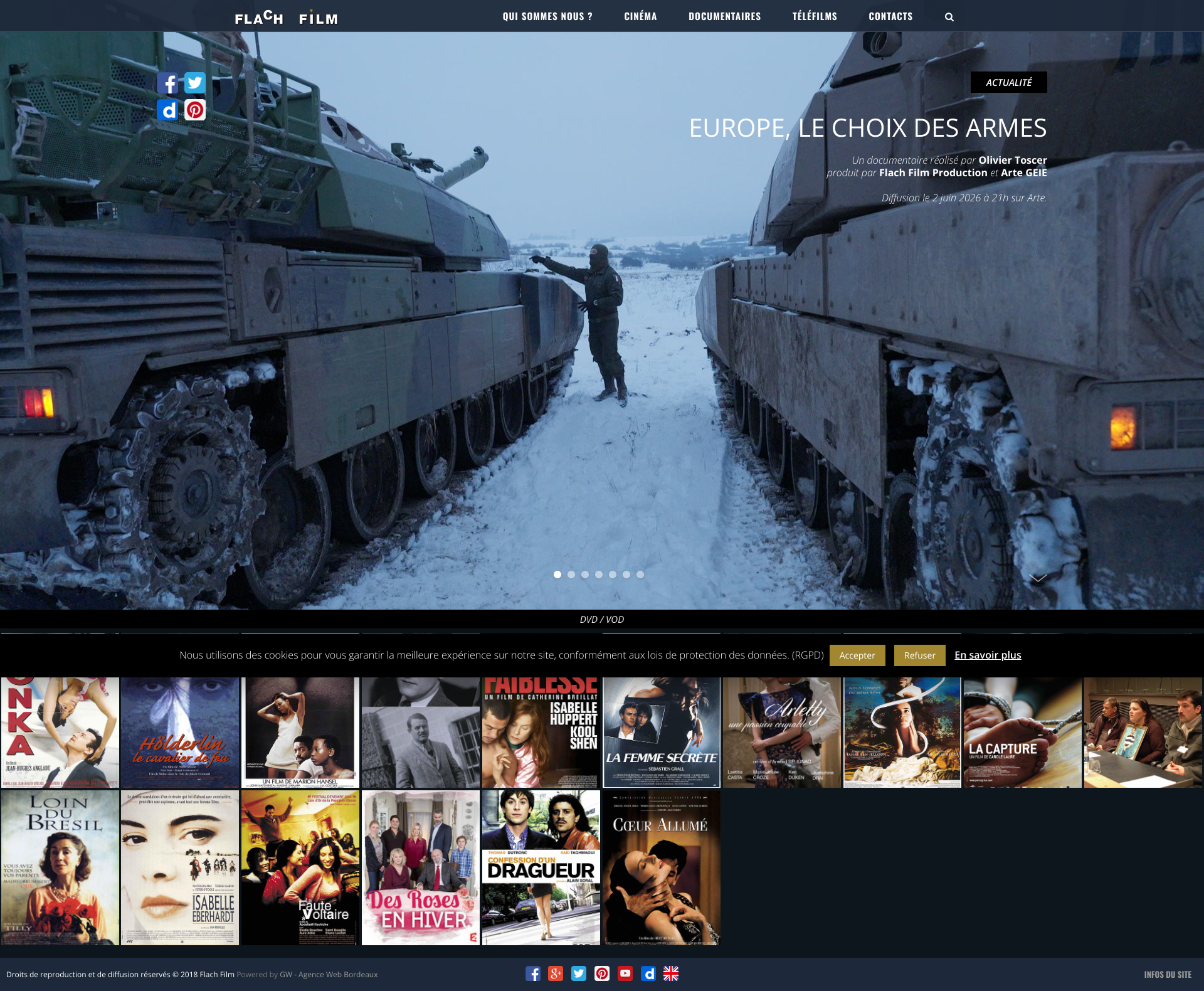Click DVD / VOD heading
The image size is (1204, 991).
tap(602, 619)
